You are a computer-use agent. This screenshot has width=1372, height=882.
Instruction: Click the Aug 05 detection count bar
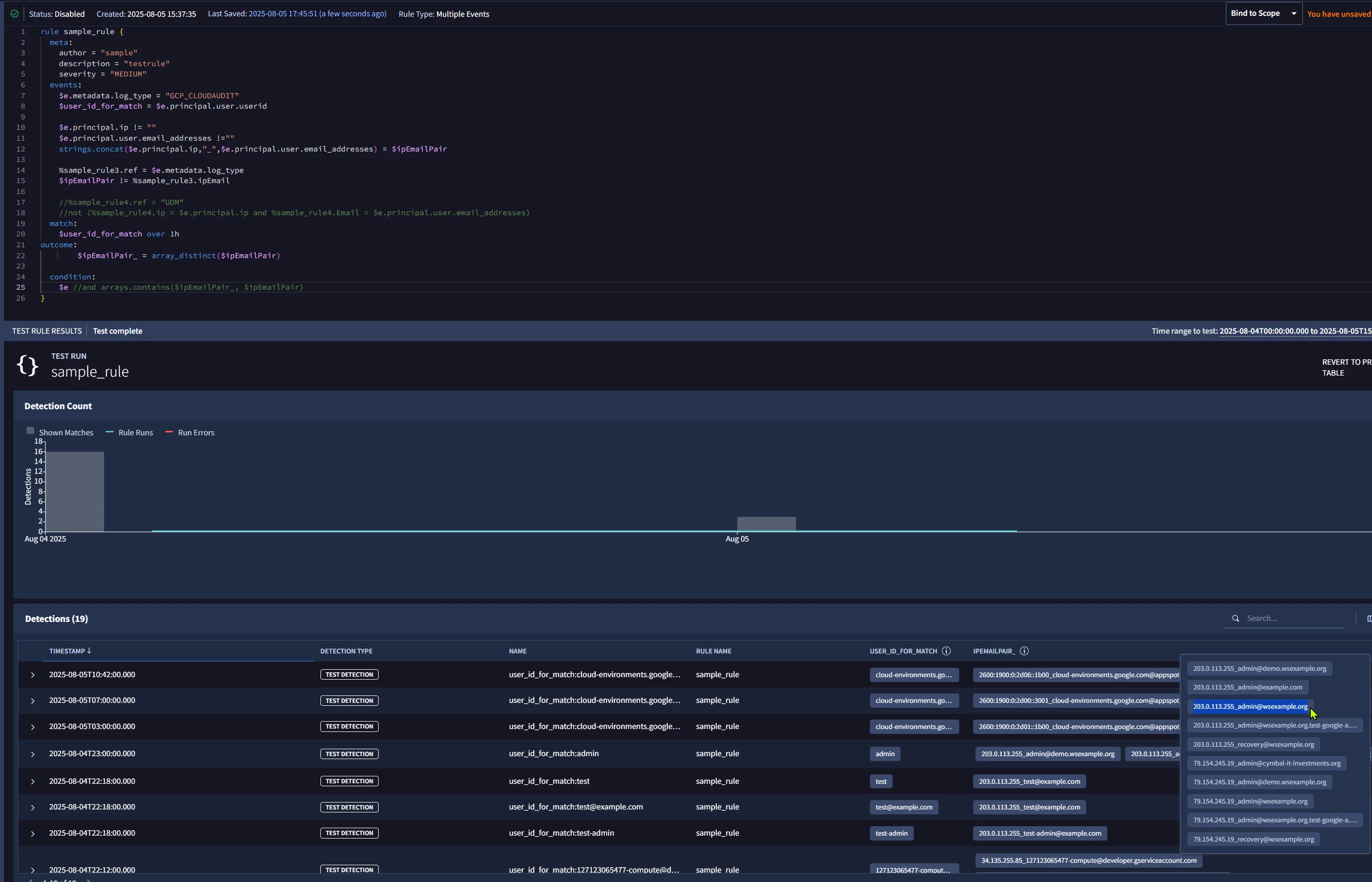(766, 524)
